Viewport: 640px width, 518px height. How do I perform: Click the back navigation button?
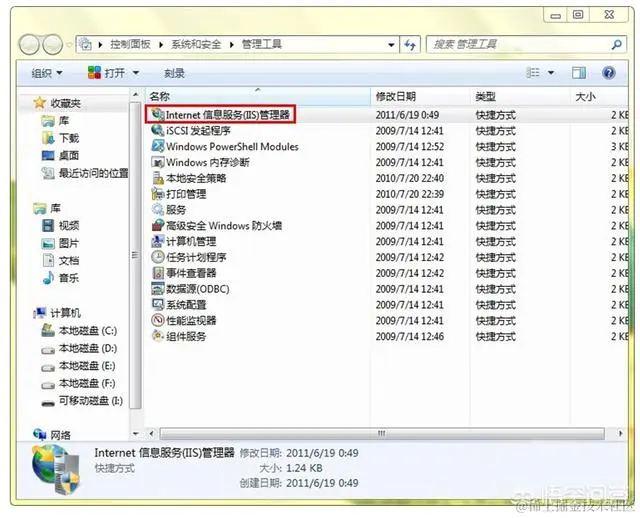pyautogui.click(x=30, y=44)
